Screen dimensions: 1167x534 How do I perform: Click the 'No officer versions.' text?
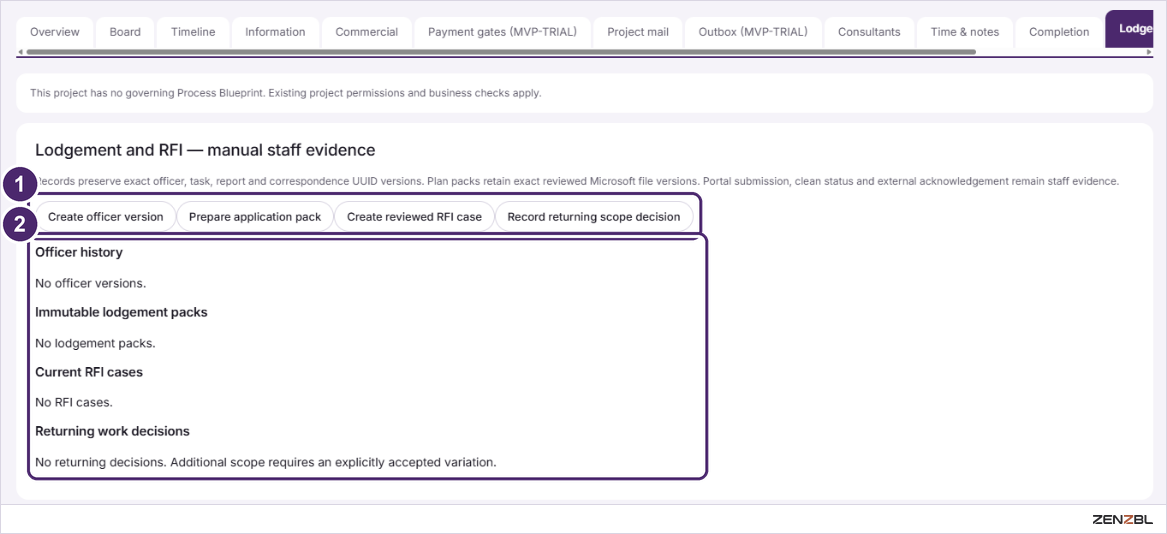click(x=91, y=283)
